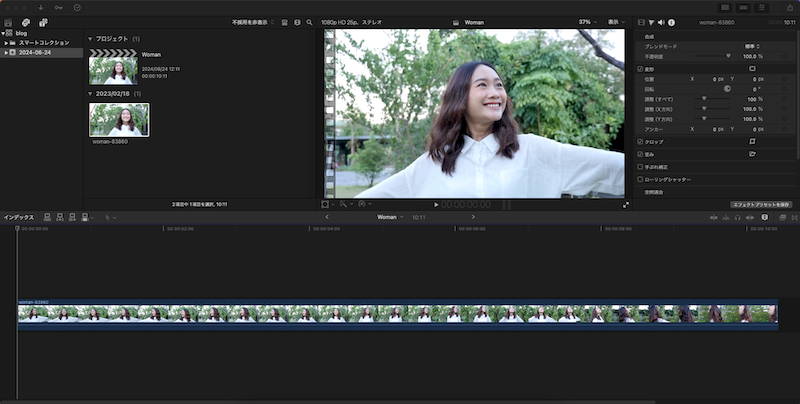Toggle inspector panel visibility in toolbar
This screenshot has height=404, width=800.
[x=762, y=8]
